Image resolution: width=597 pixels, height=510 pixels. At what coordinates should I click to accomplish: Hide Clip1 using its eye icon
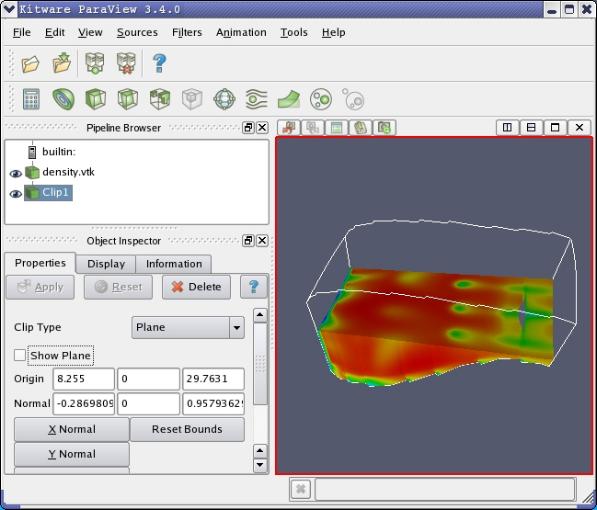click(16, 194)
